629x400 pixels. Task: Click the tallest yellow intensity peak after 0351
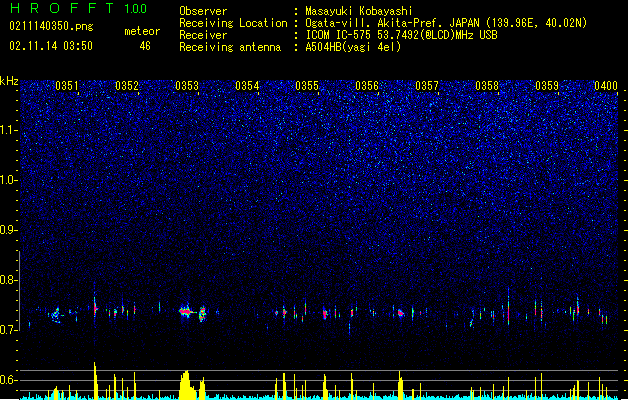tap(95, 381)
